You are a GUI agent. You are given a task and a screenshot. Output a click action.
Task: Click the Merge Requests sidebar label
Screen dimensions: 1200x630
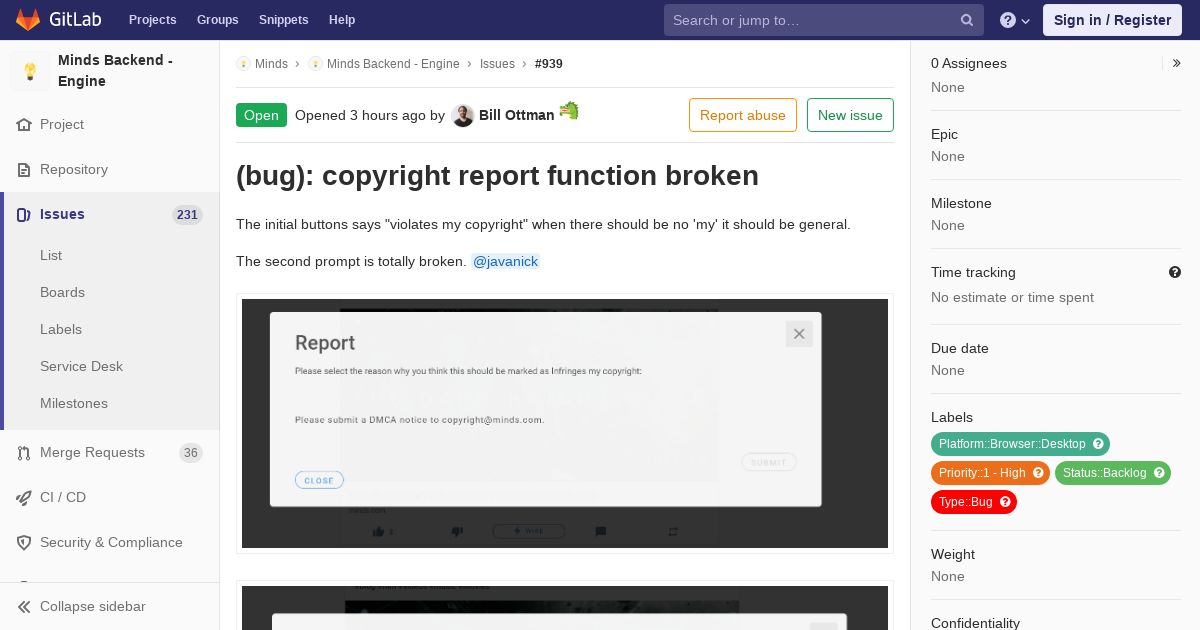click(x=92, y=453)
